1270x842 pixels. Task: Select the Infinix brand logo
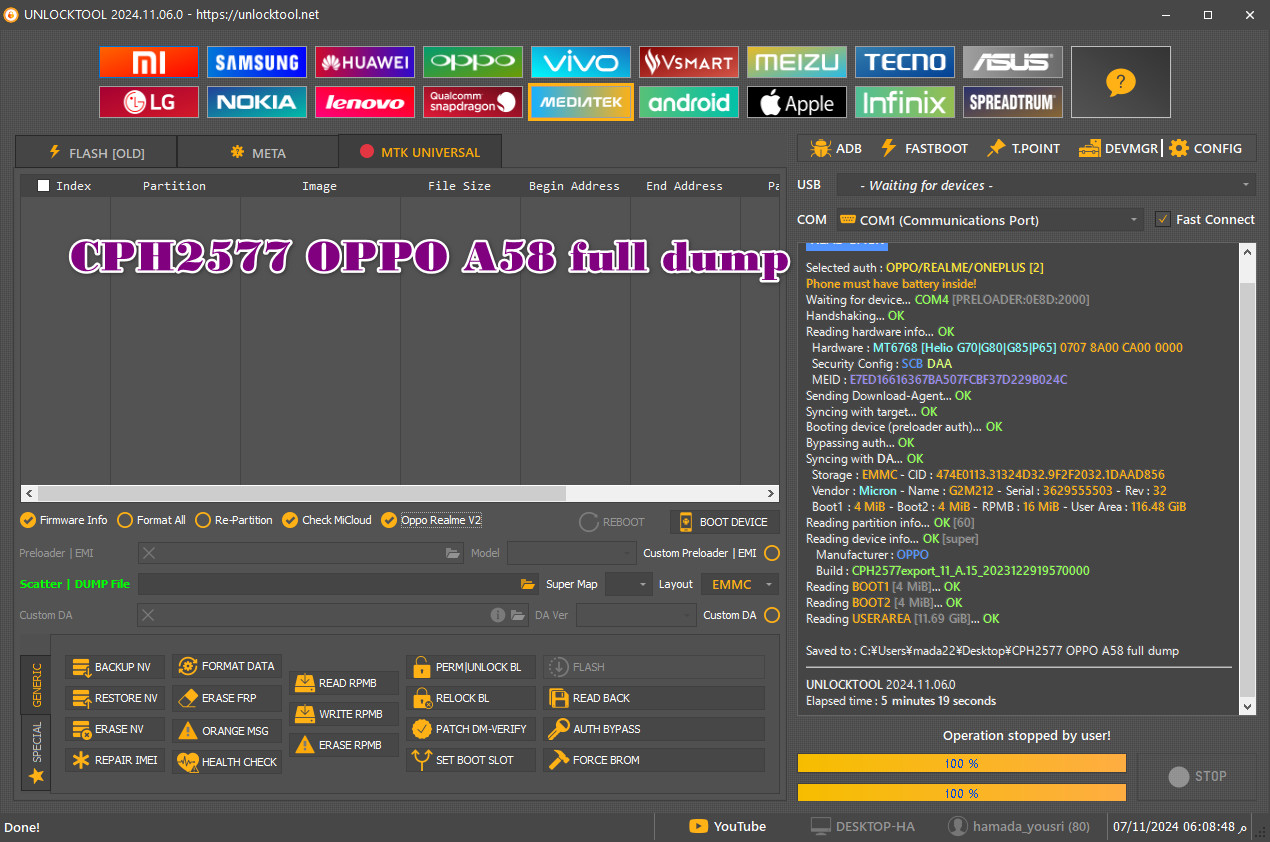905,102
